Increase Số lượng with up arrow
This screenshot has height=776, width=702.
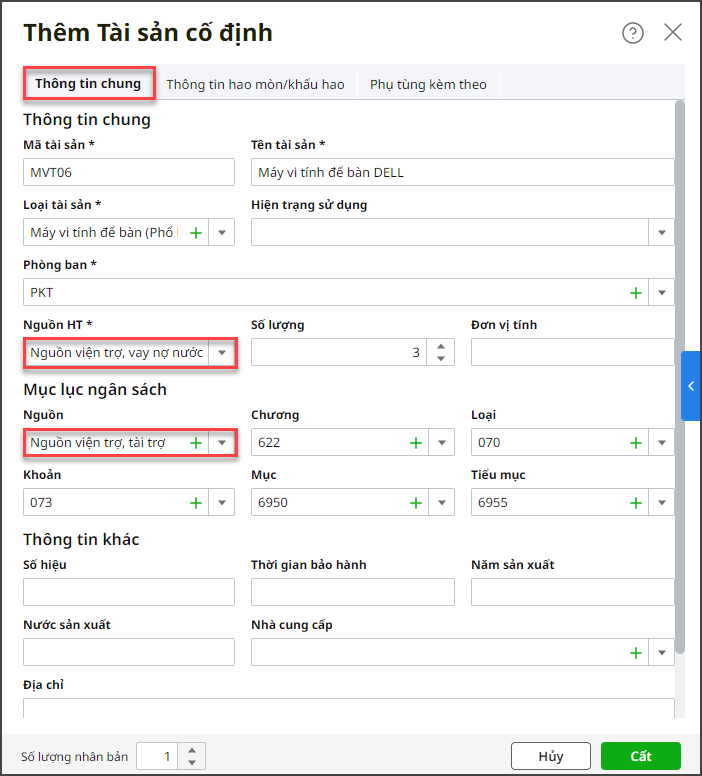tap(441, 346)
